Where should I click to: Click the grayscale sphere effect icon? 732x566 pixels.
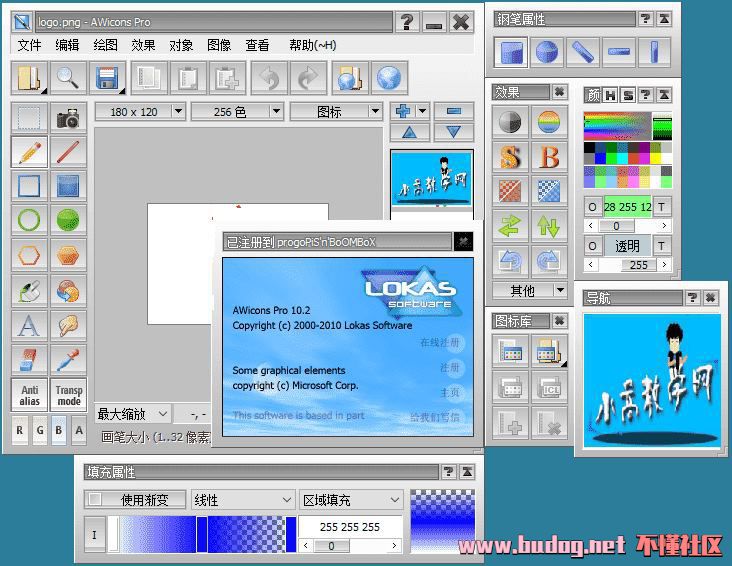pos(510,122)
